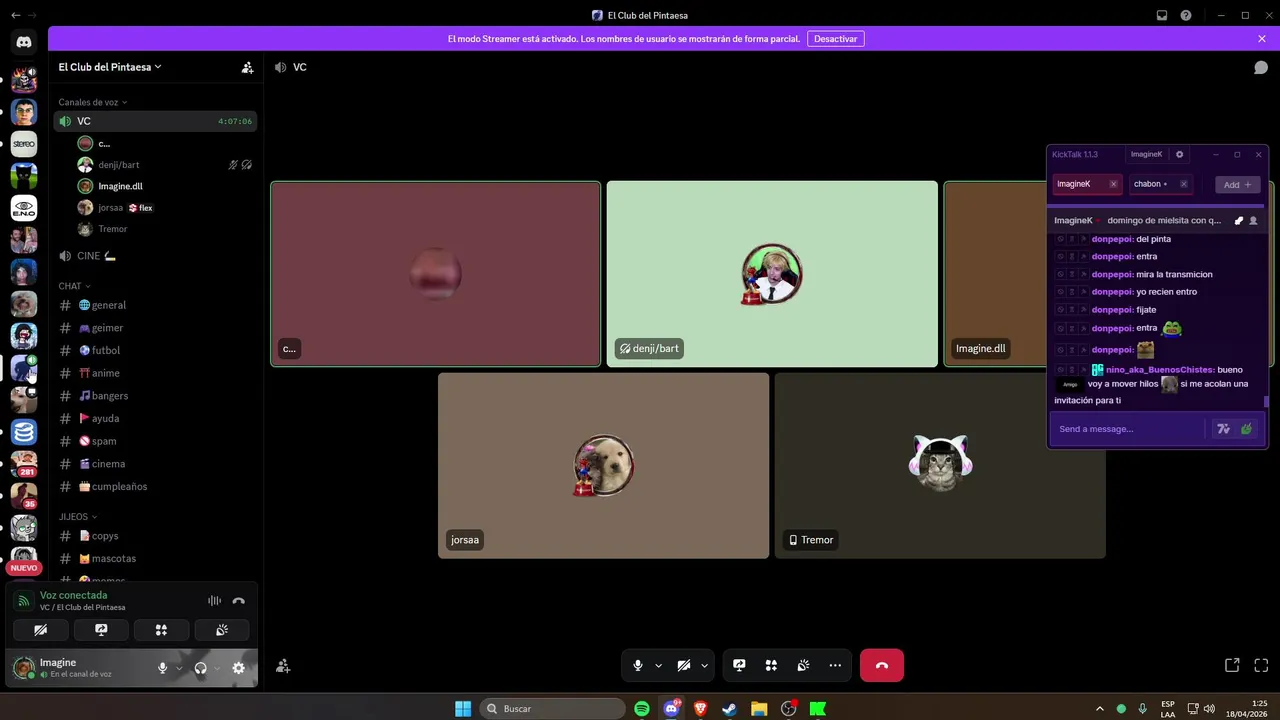Start an activity from bottom call bar
Image resolution: width=1280 pixels, height=720 pixels.
click(x=771, y=665)
